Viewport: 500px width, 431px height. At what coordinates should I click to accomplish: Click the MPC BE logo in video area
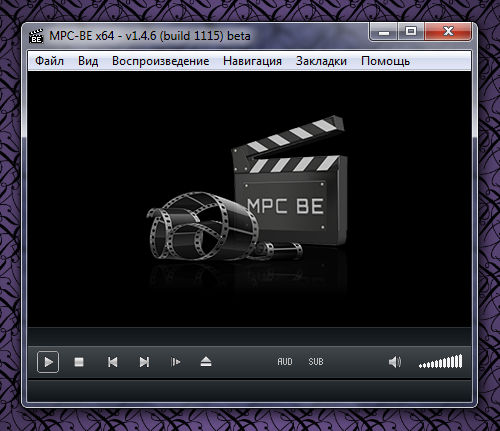click(247, 188)
